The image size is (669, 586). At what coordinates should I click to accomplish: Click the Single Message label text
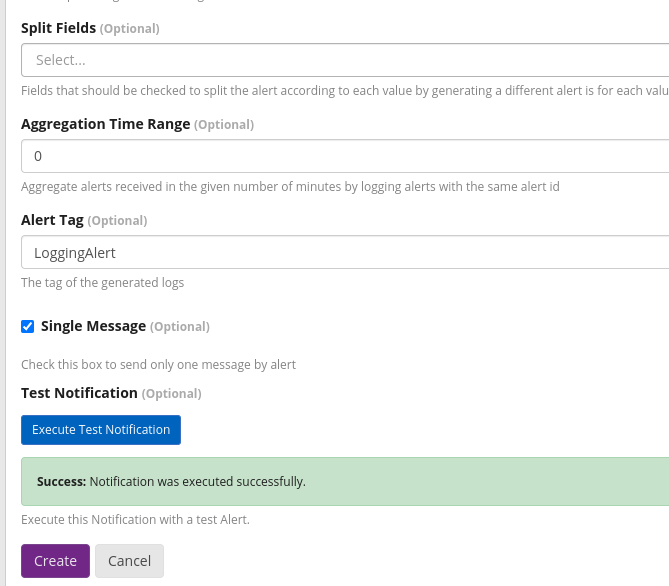click(93, 326)
